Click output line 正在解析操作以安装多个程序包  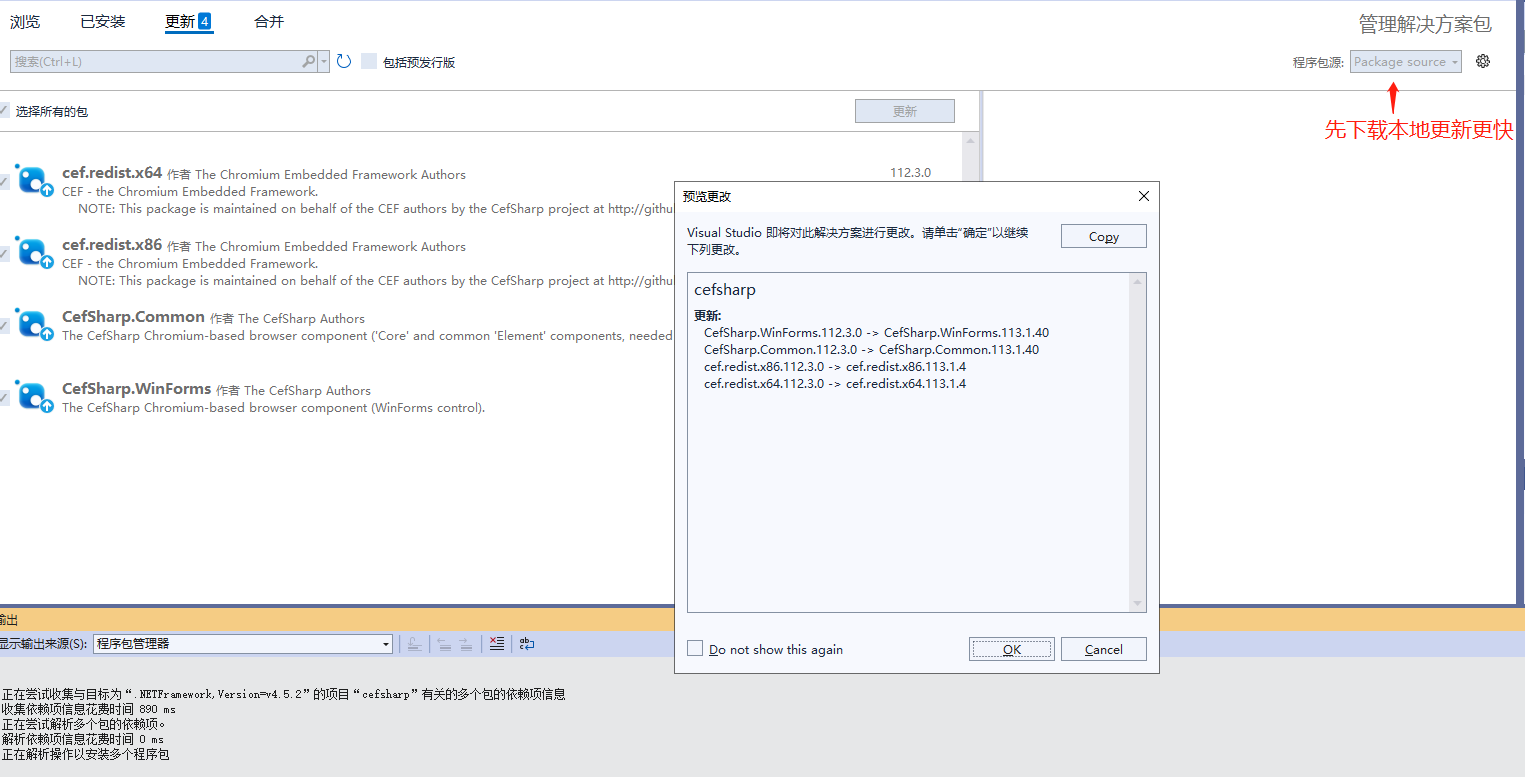click(x=85, y=754)
